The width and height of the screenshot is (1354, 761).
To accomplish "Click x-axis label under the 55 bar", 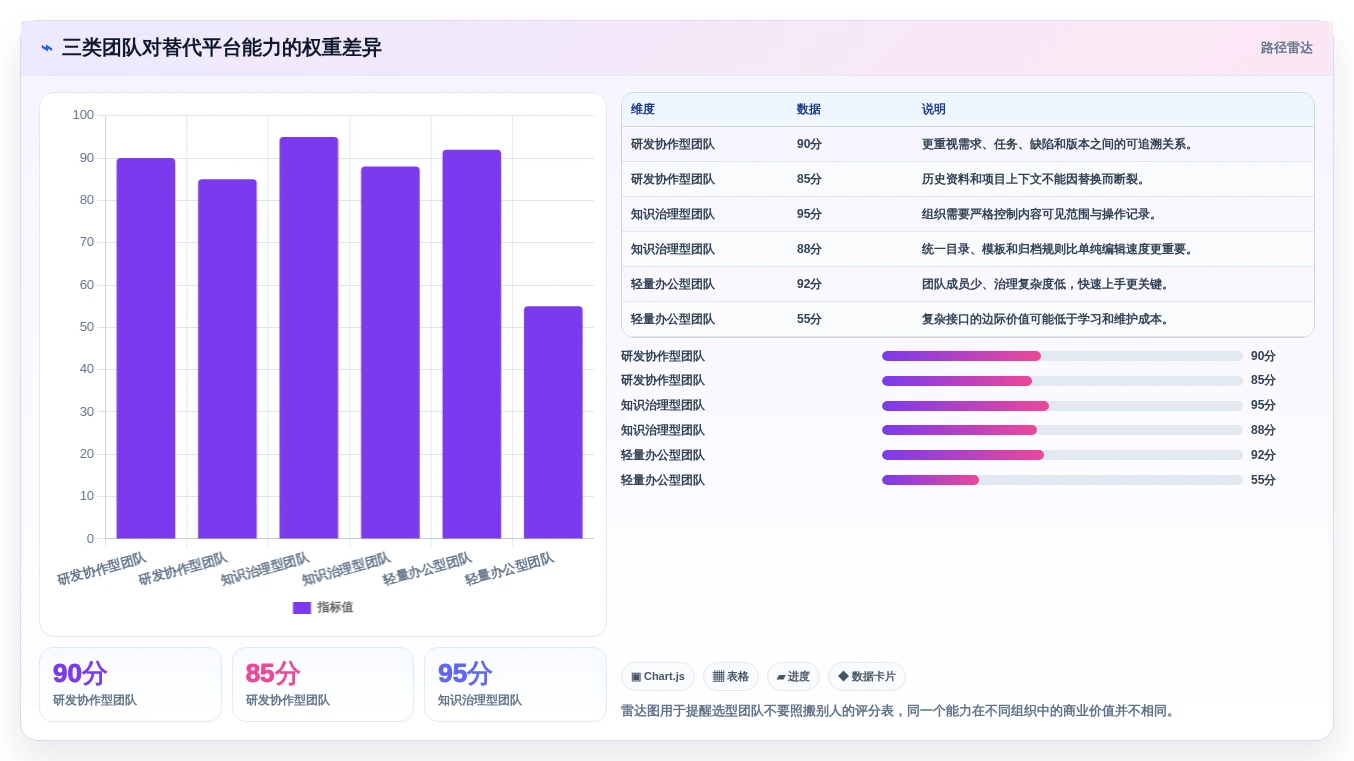I will click(x=510, y=568).
